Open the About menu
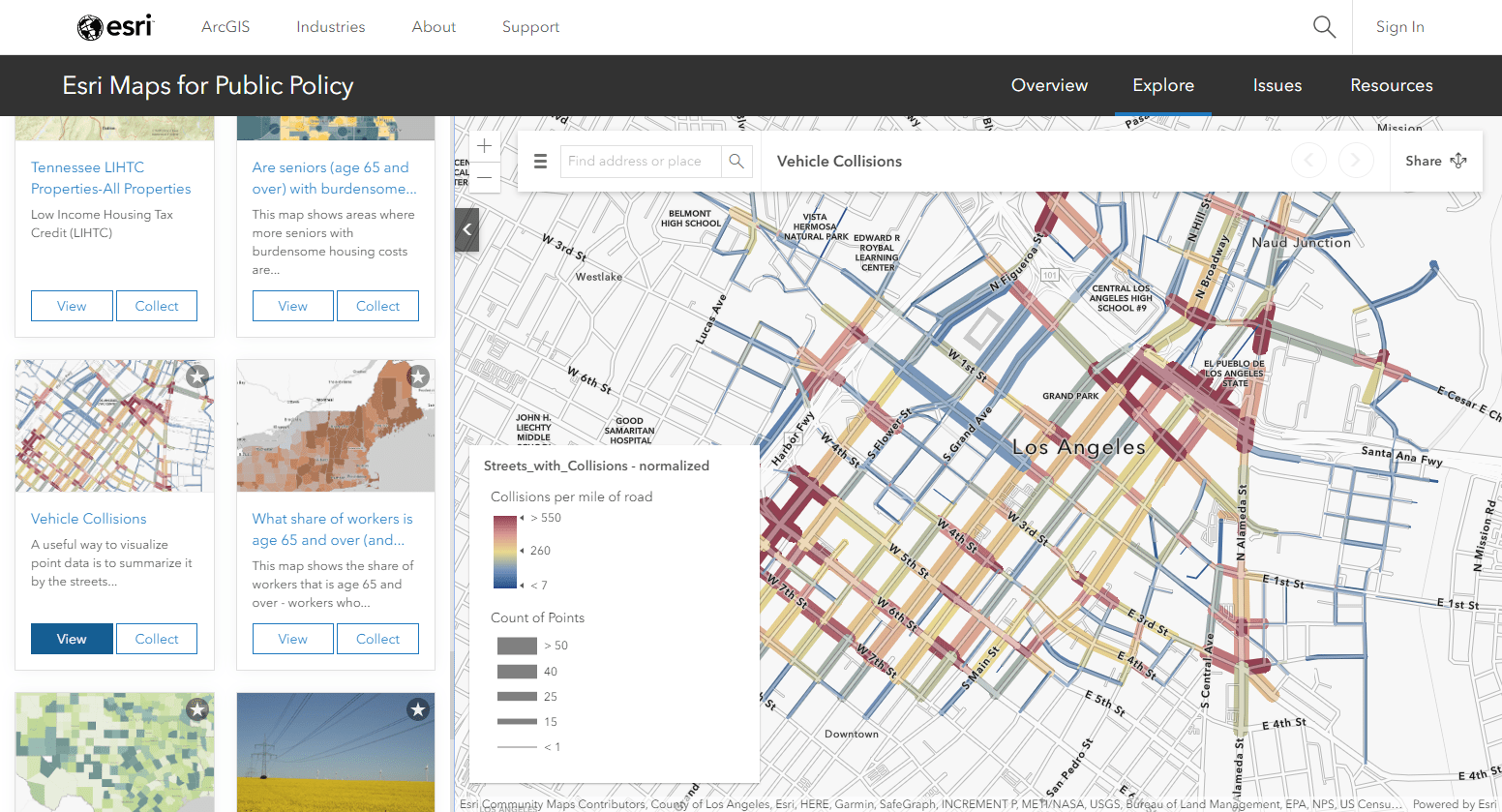Image resolution: width=1502 pixels, height=812 pixels. pyautogui.click(x=434, y=27)
